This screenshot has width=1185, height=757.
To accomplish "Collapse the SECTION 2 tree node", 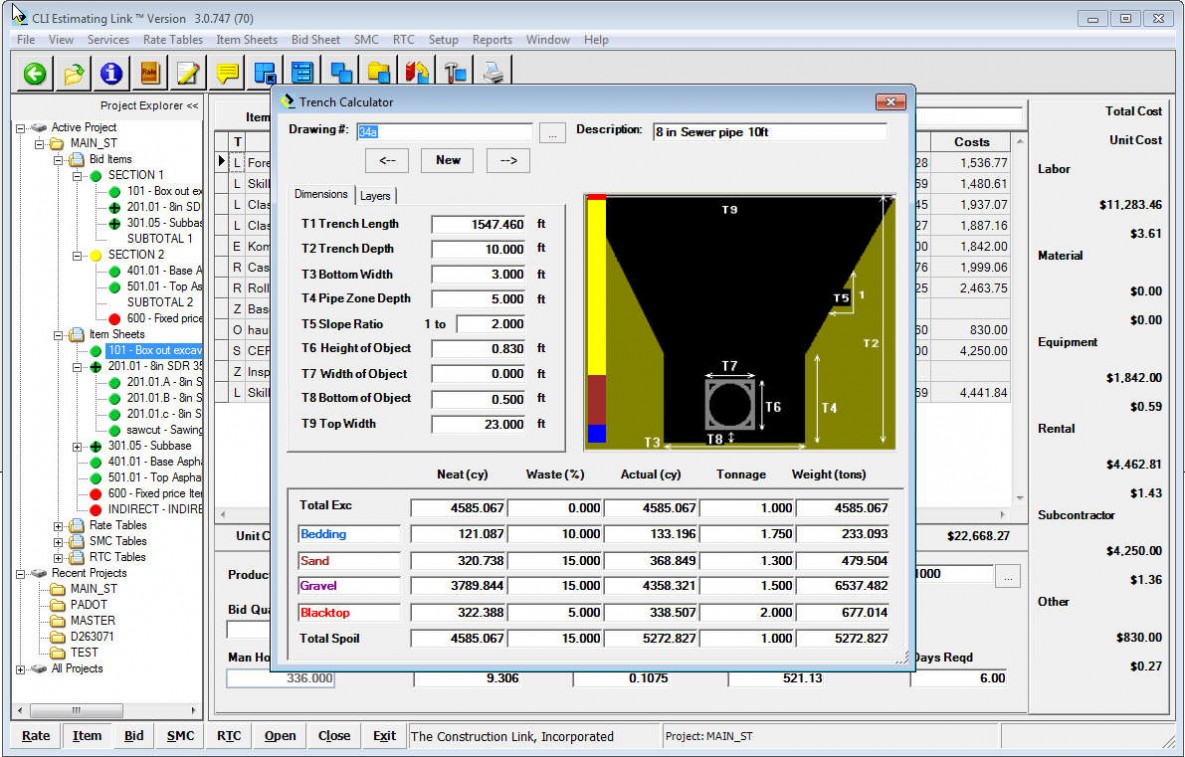I will 77,255.
